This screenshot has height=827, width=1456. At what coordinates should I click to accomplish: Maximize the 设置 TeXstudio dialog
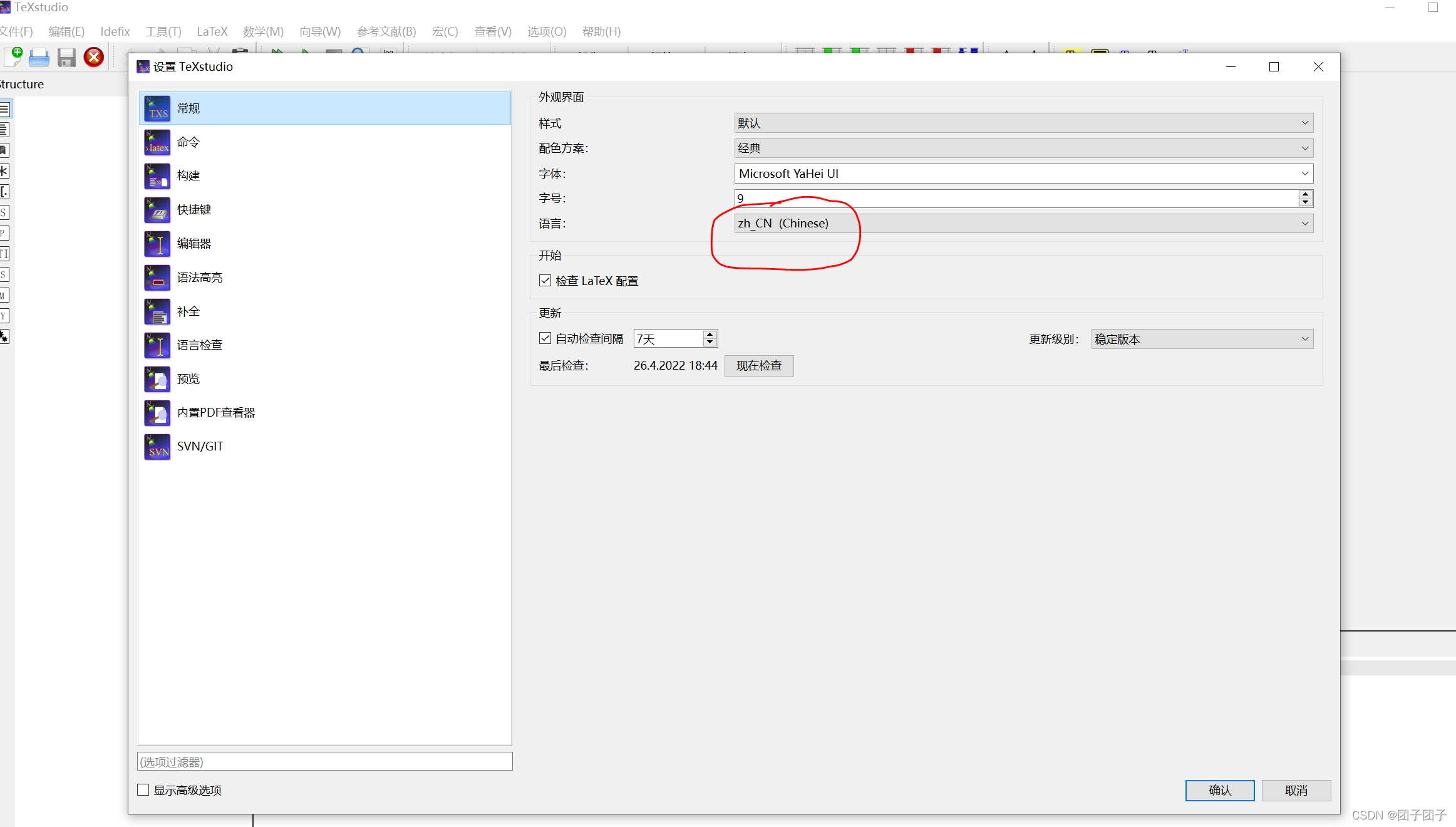click(x=1274, y=66)
